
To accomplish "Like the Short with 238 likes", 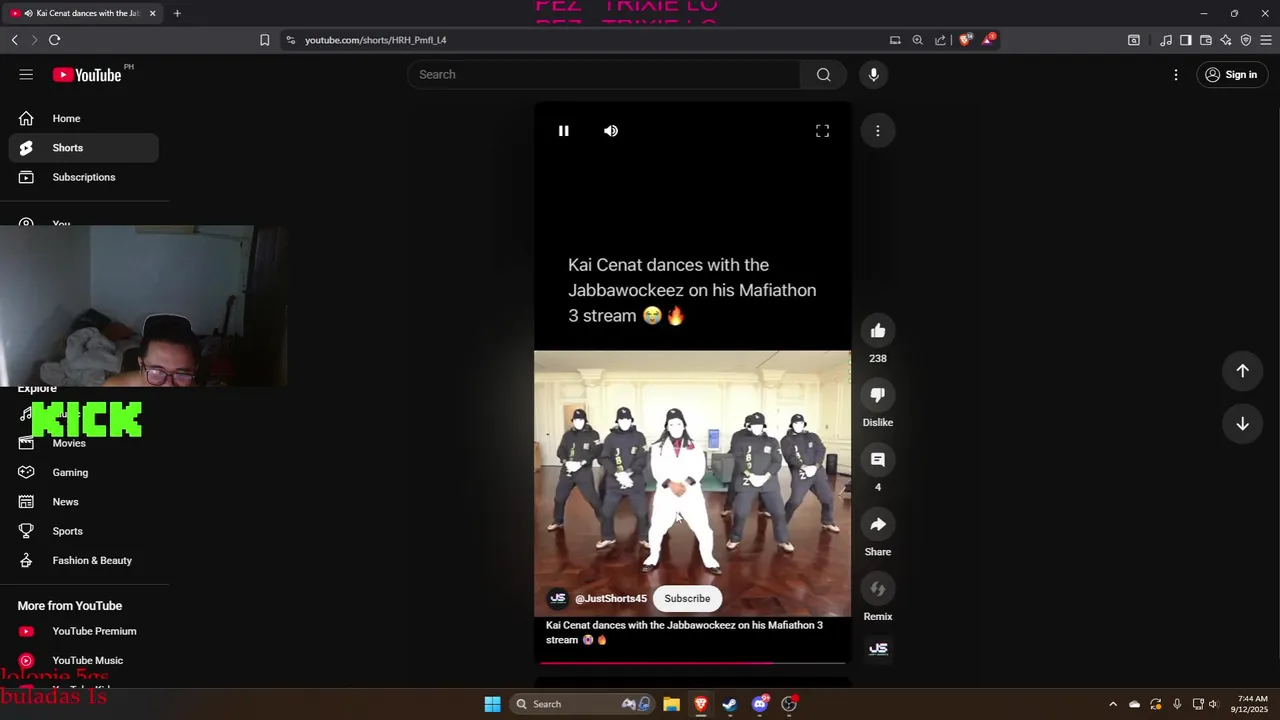I will click(x=878, y=331).
